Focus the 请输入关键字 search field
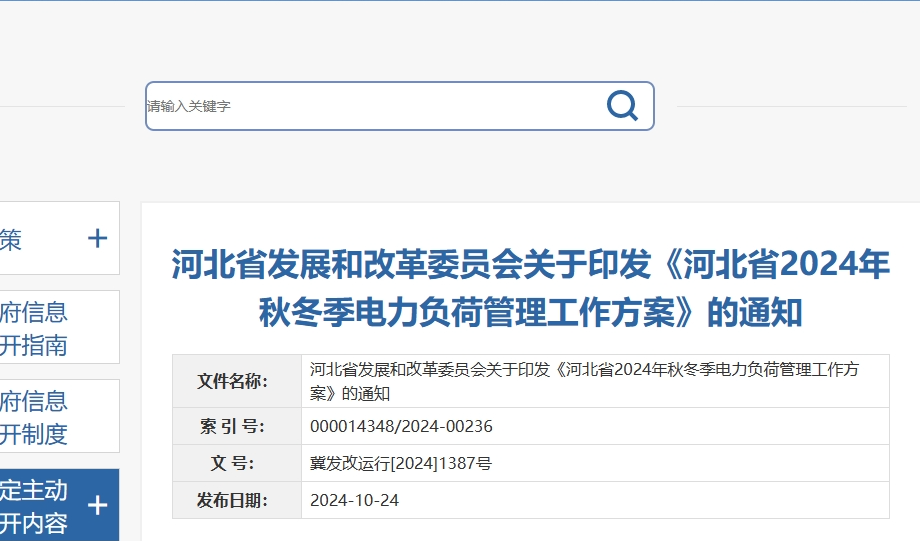 pyautogui.click(x=370, y=106)
